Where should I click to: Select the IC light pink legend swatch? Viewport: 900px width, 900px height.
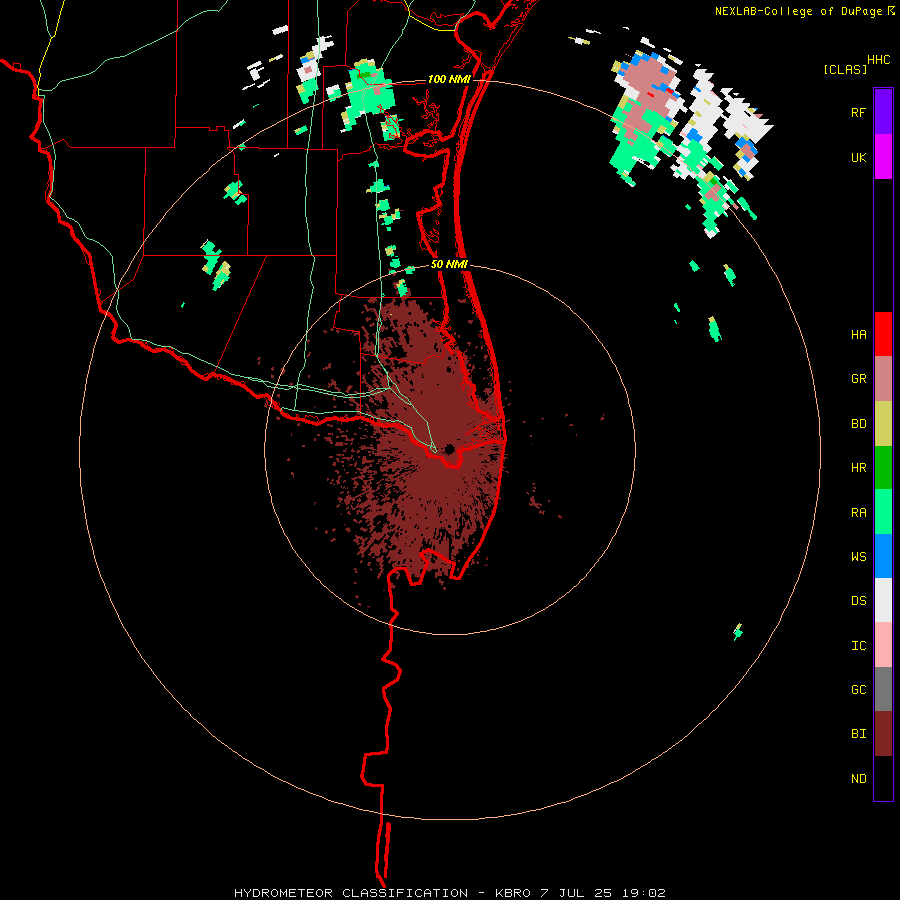click(x=883, y=645)
